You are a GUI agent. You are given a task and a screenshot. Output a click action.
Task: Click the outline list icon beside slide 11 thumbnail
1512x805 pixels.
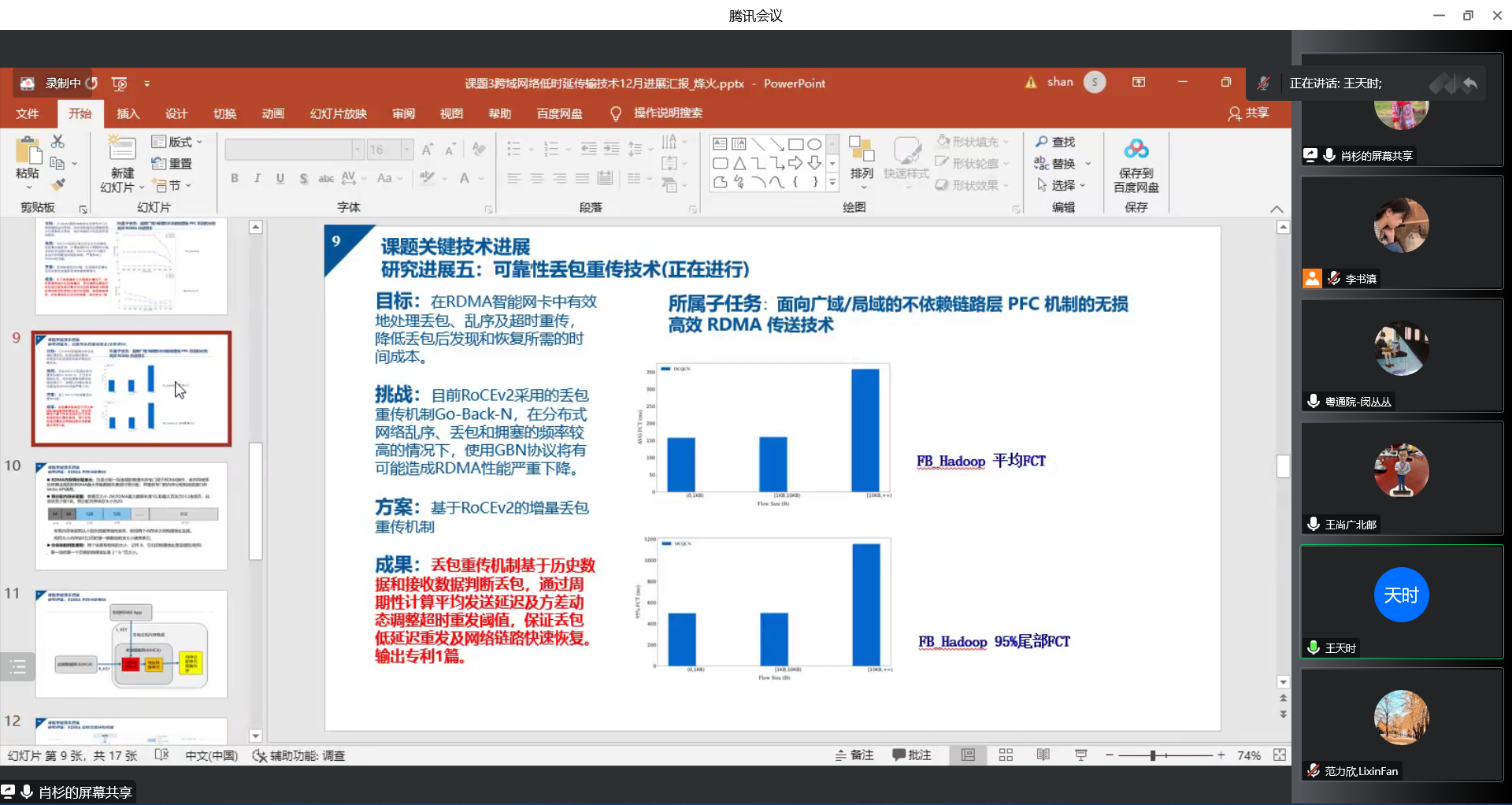click(x=17, y=667)
